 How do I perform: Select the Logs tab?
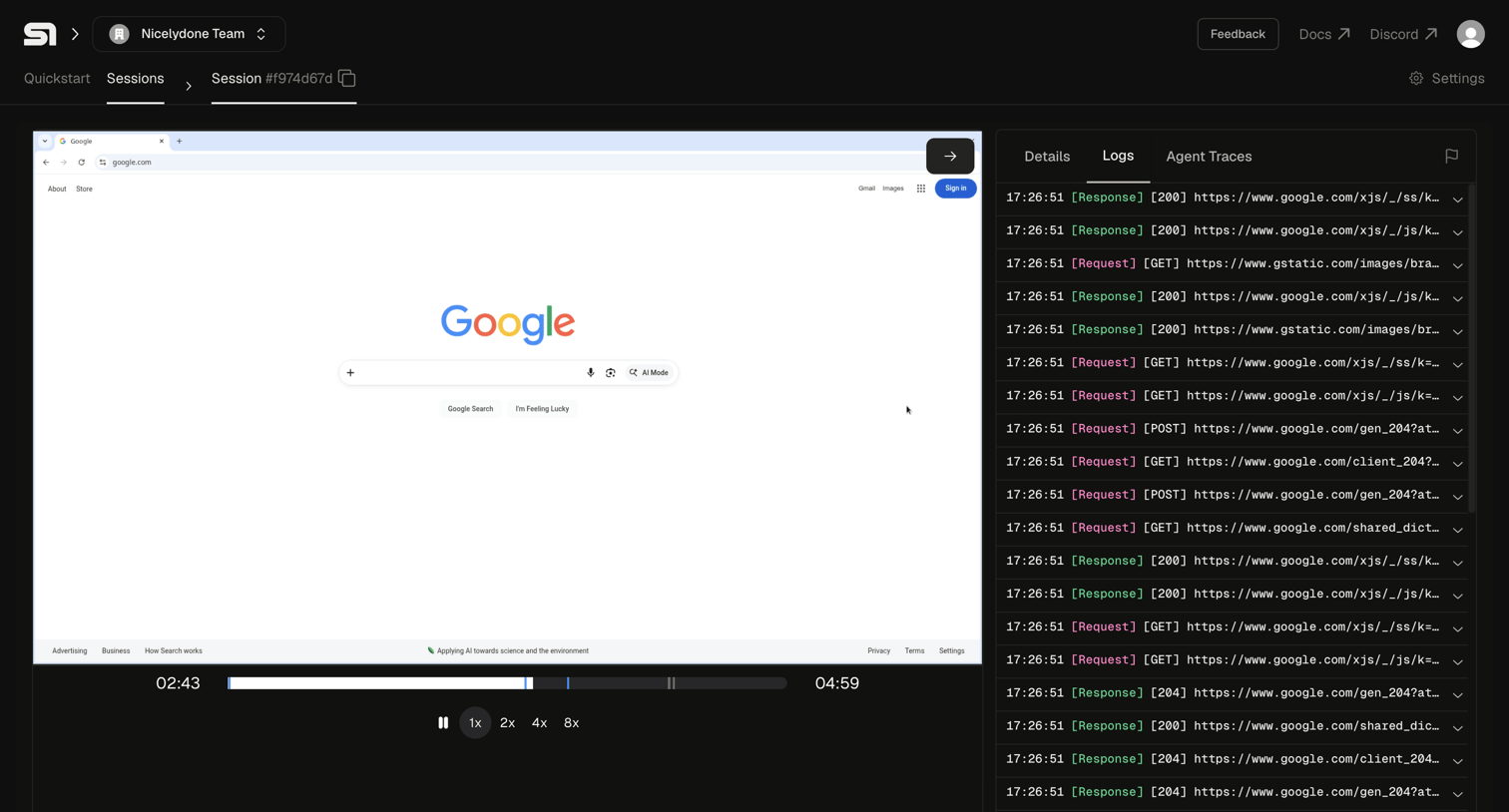(1118, 156)
